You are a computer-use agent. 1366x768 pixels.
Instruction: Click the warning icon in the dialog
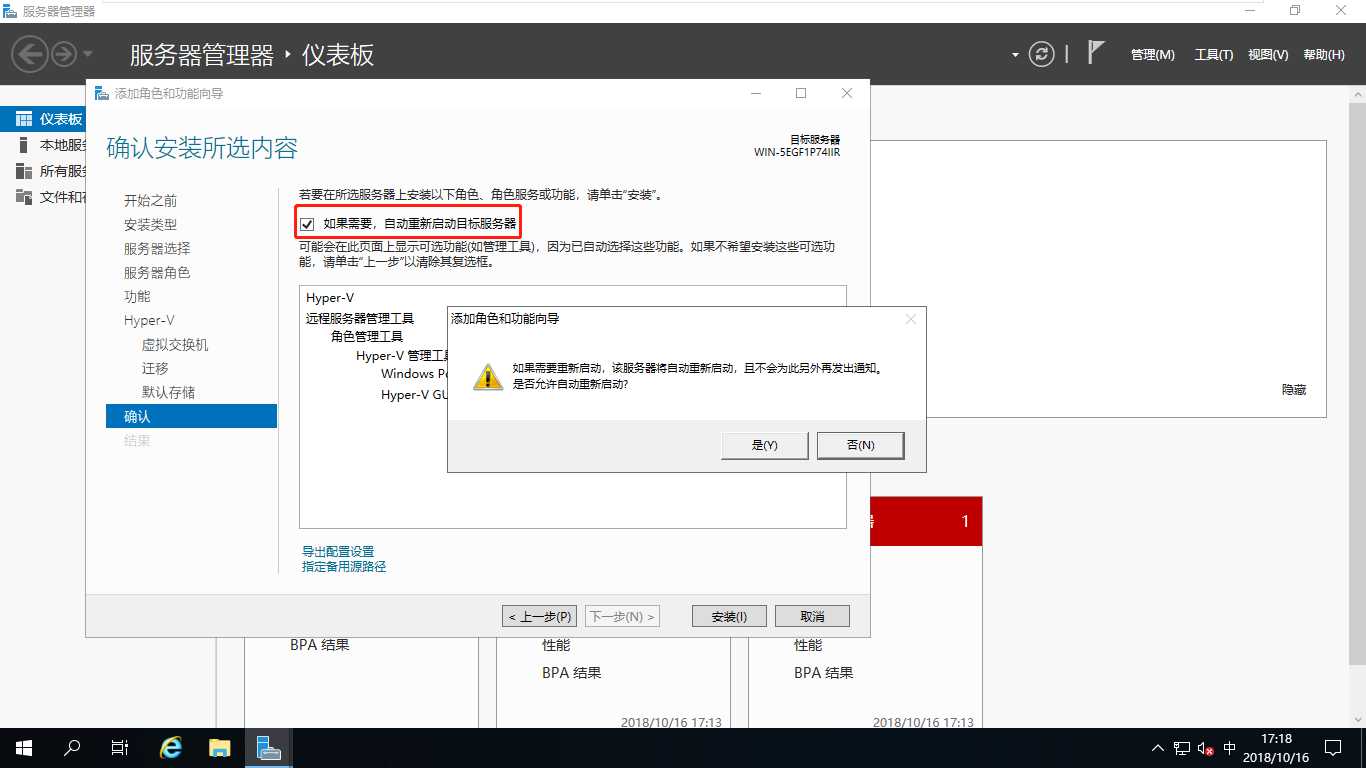(x=488, y=376)
